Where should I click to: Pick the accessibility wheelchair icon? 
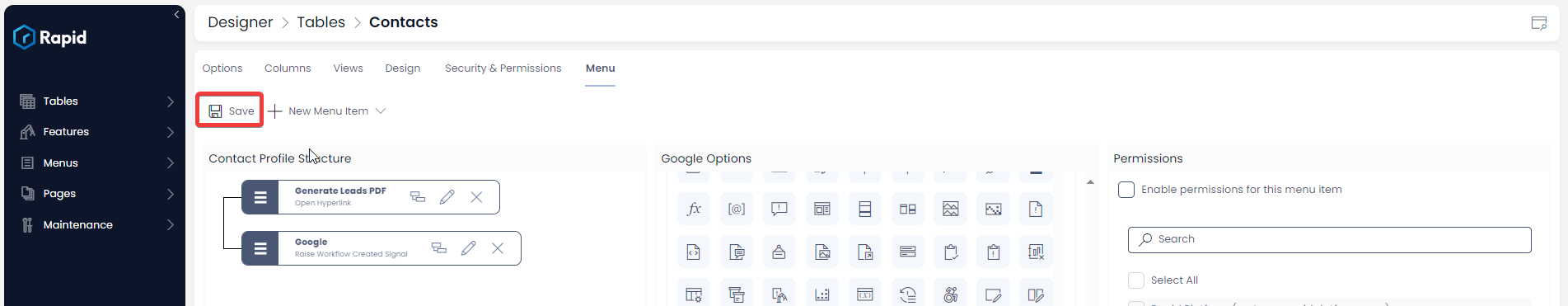951,294
